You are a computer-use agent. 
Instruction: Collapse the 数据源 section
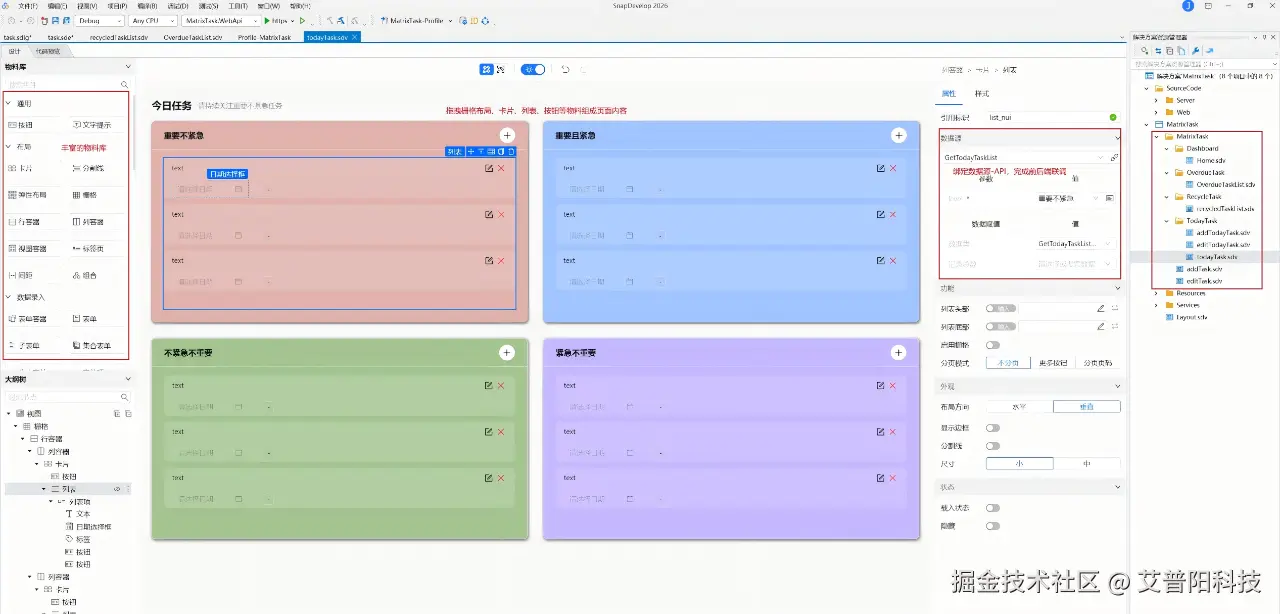pyautogui.click(x=1117, y=138)
